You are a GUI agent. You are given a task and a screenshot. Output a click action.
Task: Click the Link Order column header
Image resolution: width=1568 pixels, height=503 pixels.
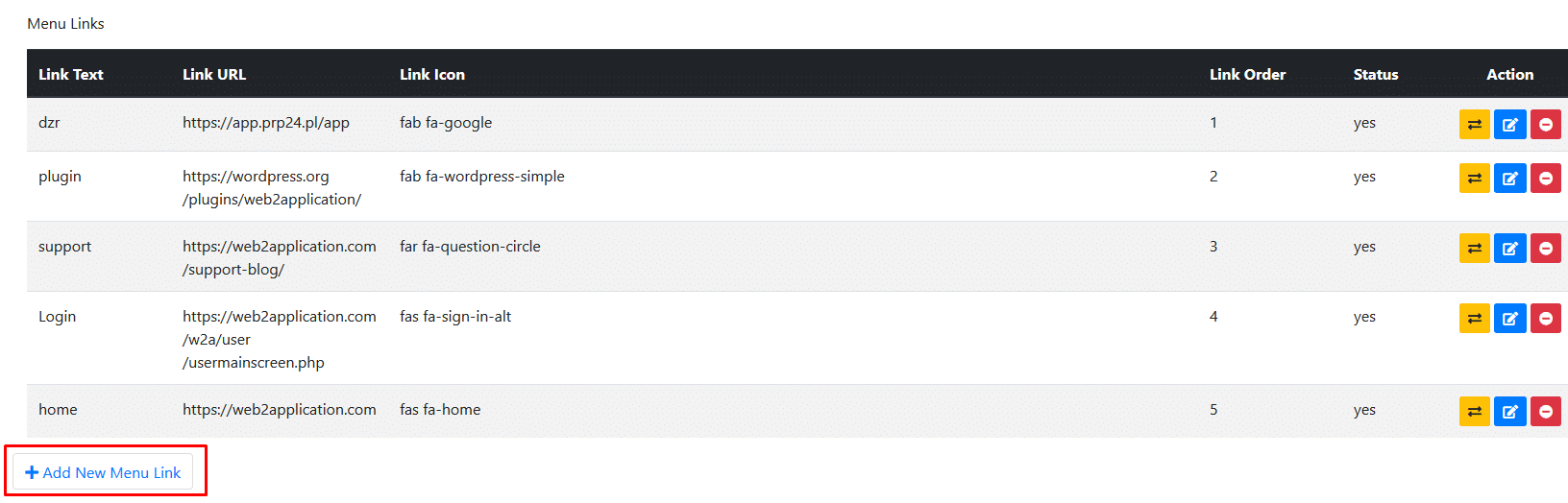[1247, 74]
